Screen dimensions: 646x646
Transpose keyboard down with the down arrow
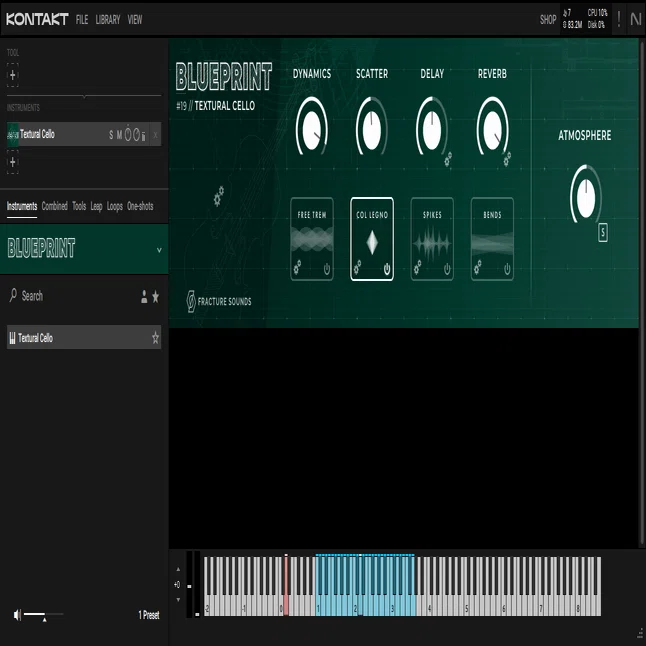(178, 600)
